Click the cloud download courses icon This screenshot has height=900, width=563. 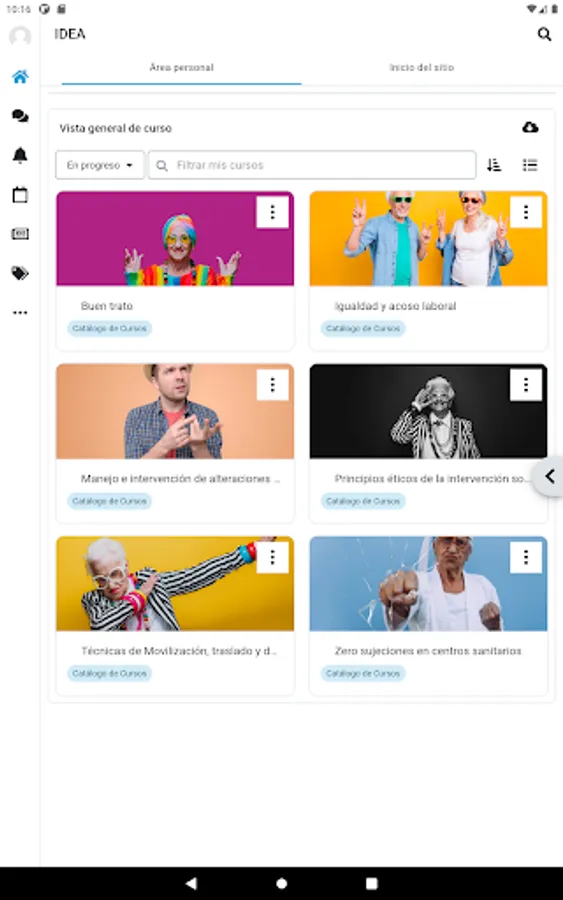coord(530,127)
